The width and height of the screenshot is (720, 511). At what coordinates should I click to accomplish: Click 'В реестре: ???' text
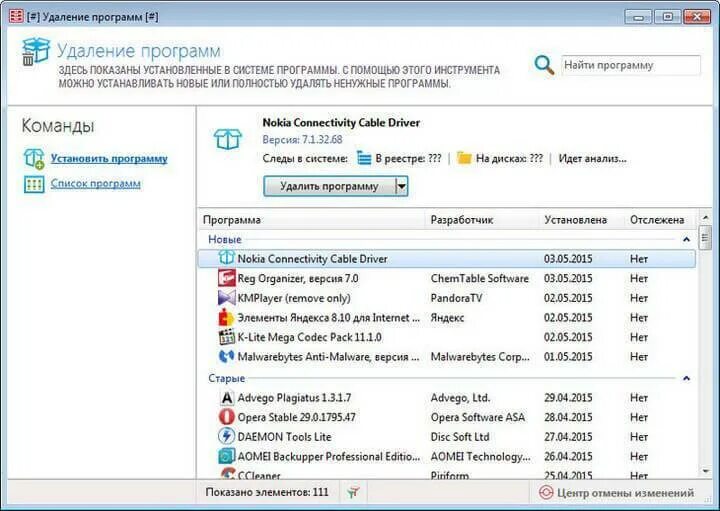point(408,159)
